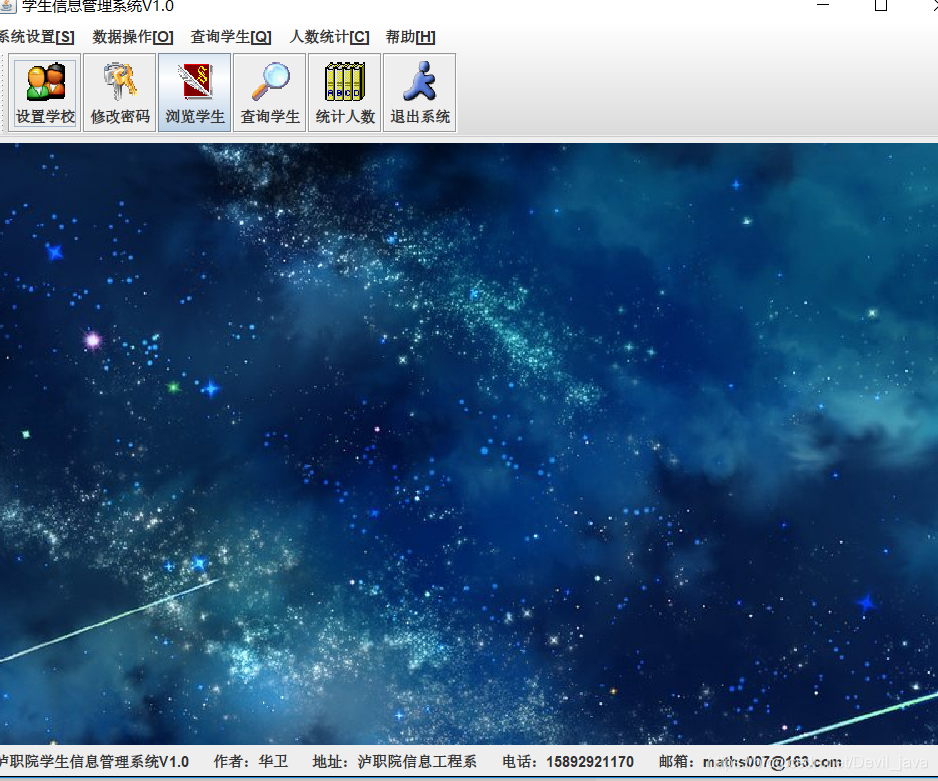Minimize the application window

pos(823,4)
